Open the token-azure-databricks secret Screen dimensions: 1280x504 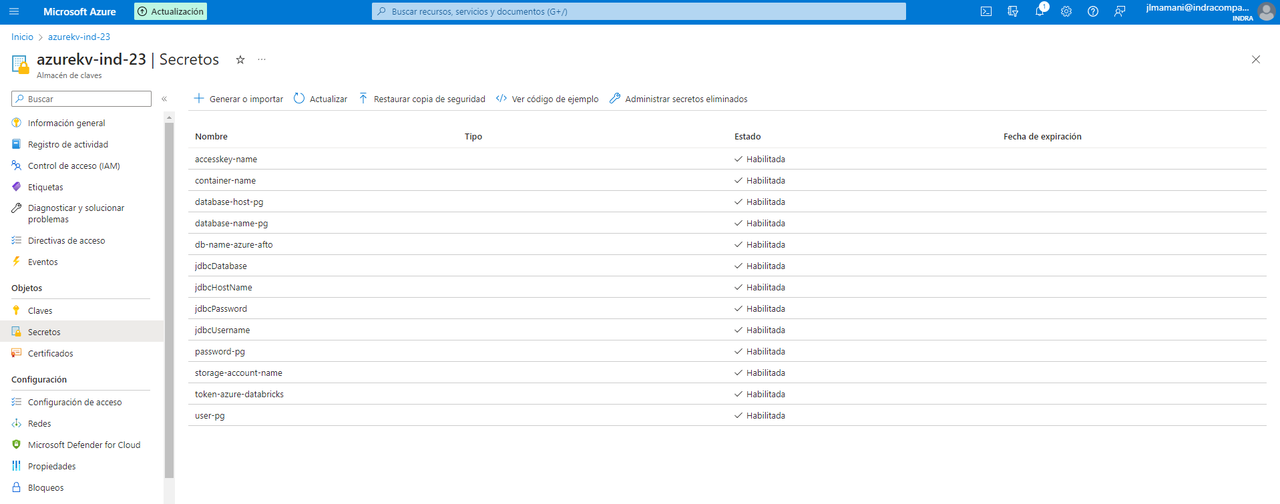click(x=239, y=394)
